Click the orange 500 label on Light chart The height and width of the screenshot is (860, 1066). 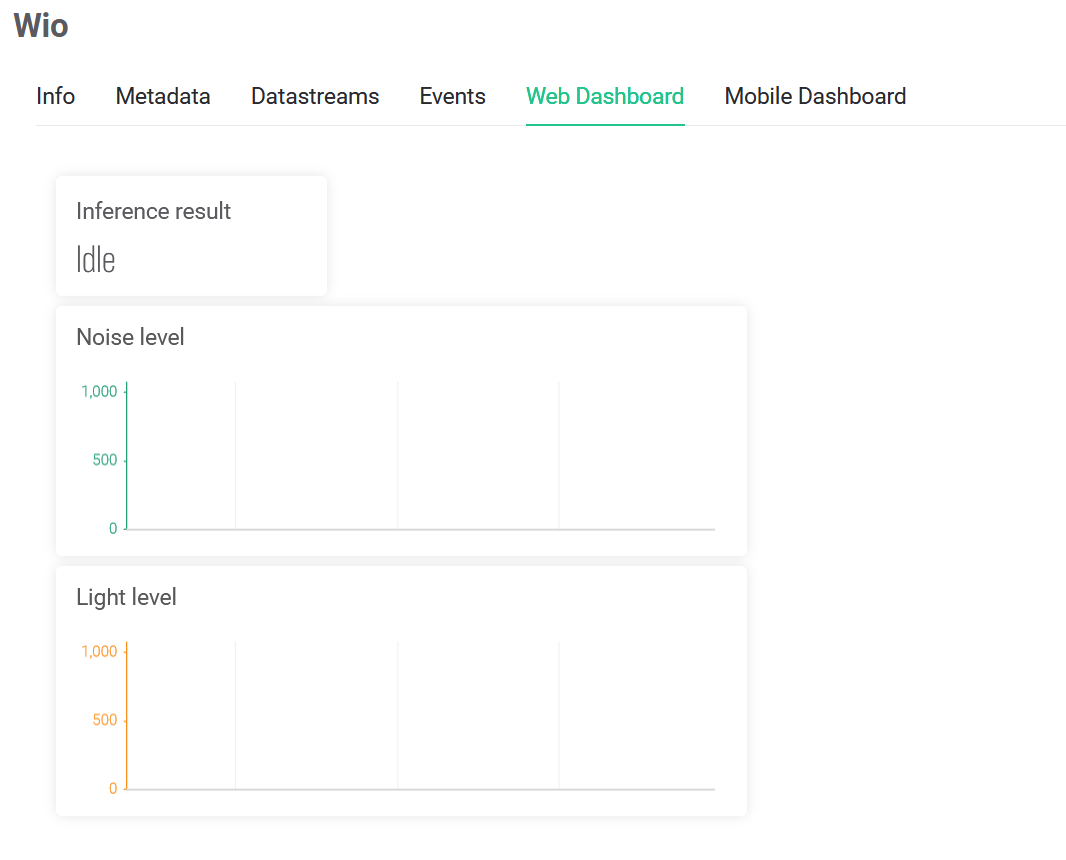(104, 720)
